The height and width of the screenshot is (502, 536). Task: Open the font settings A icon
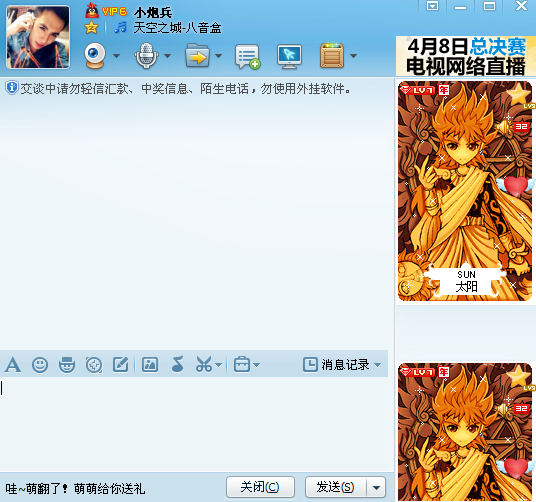[13, 365]
